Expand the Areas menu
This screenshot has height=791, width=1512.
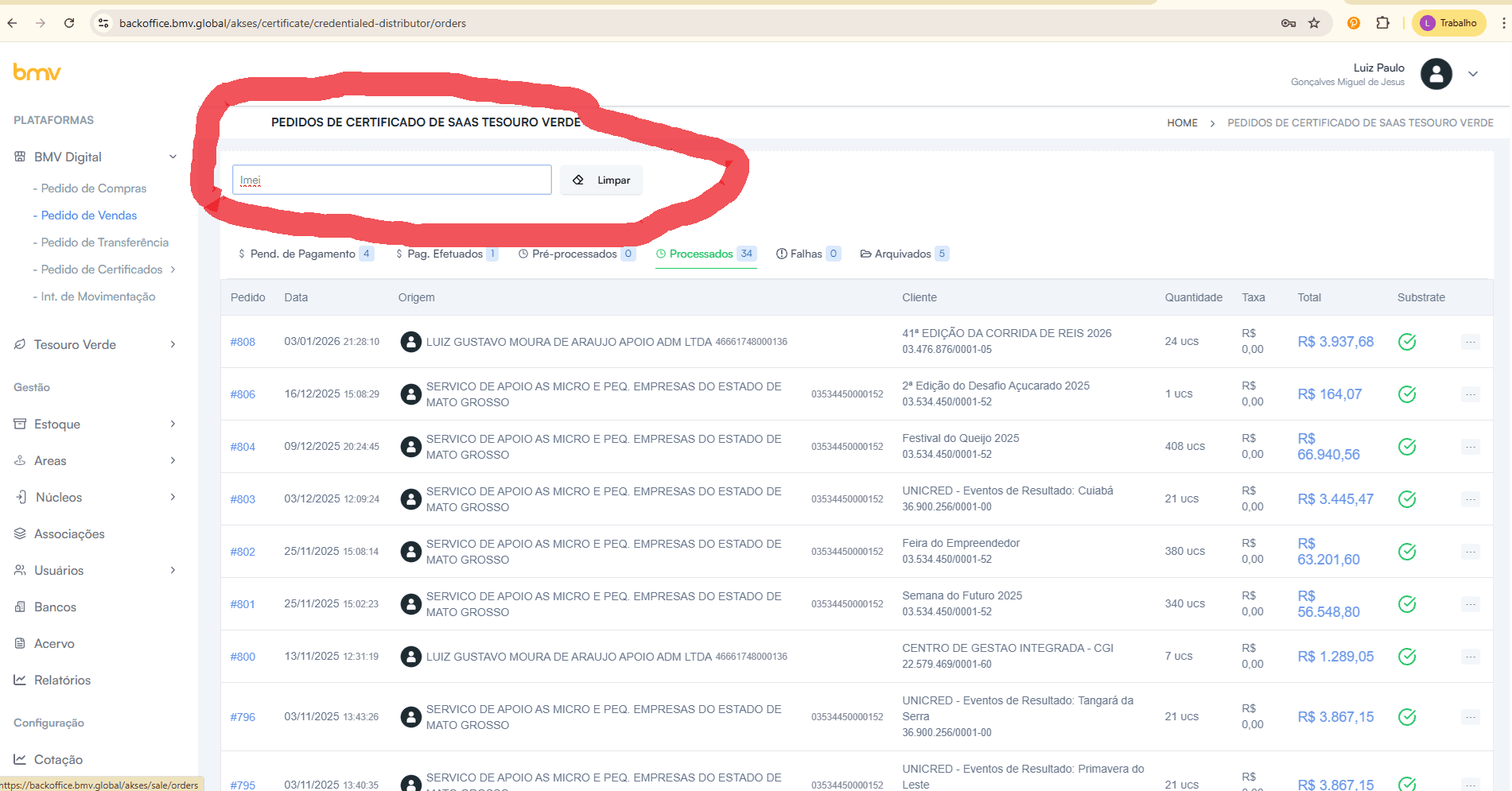pos(173,460)
